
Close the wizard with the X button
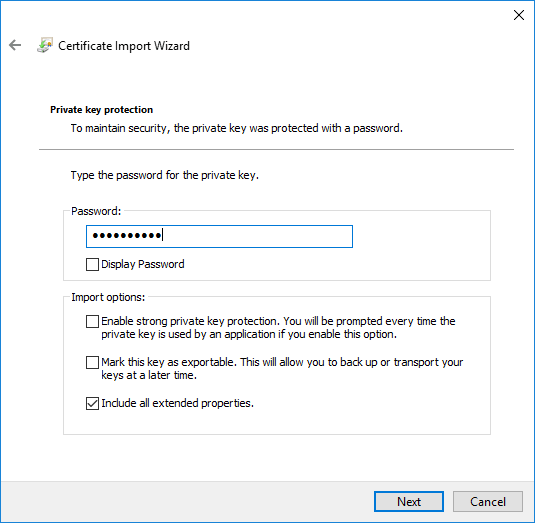[x=519, y=15]
